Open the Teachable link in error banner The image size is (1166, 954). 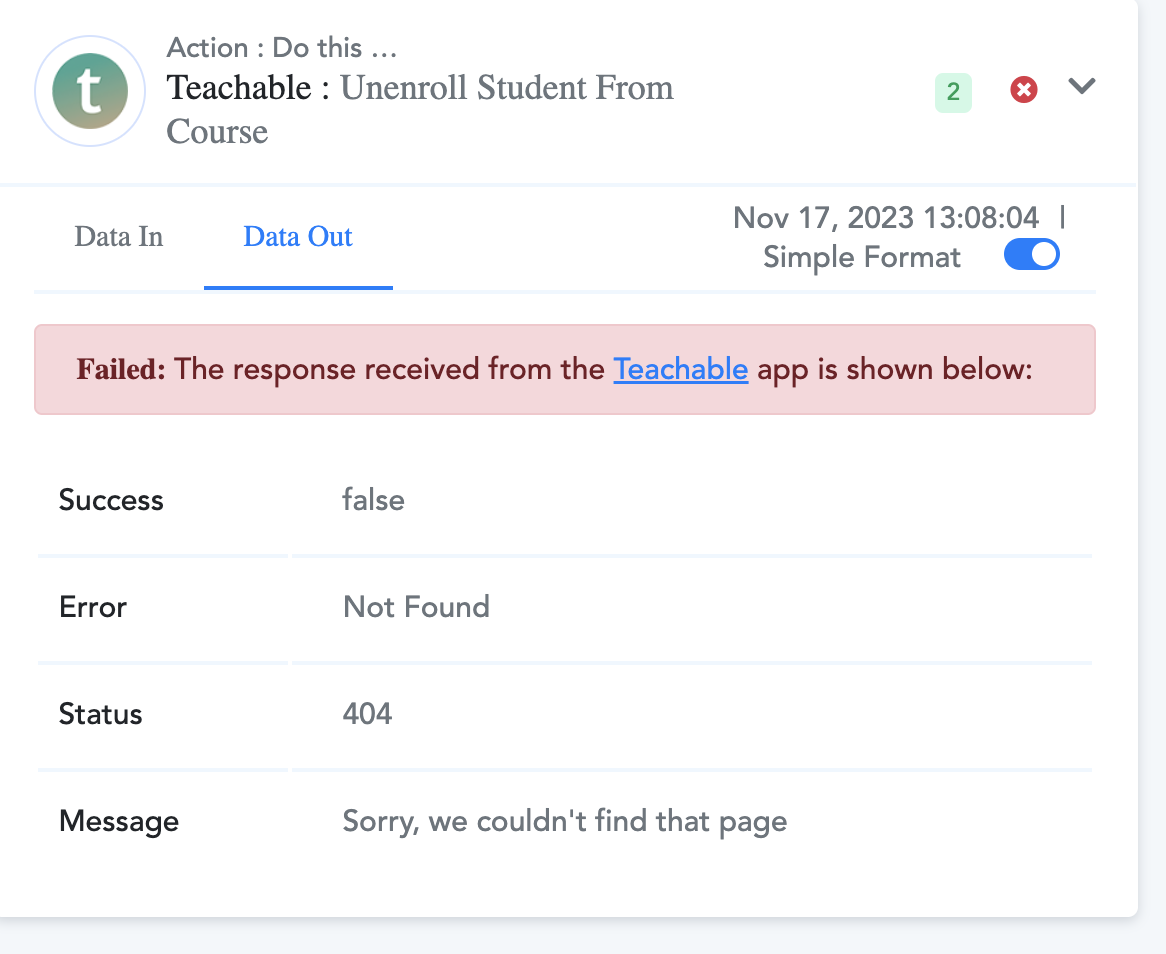coord(680,370)
